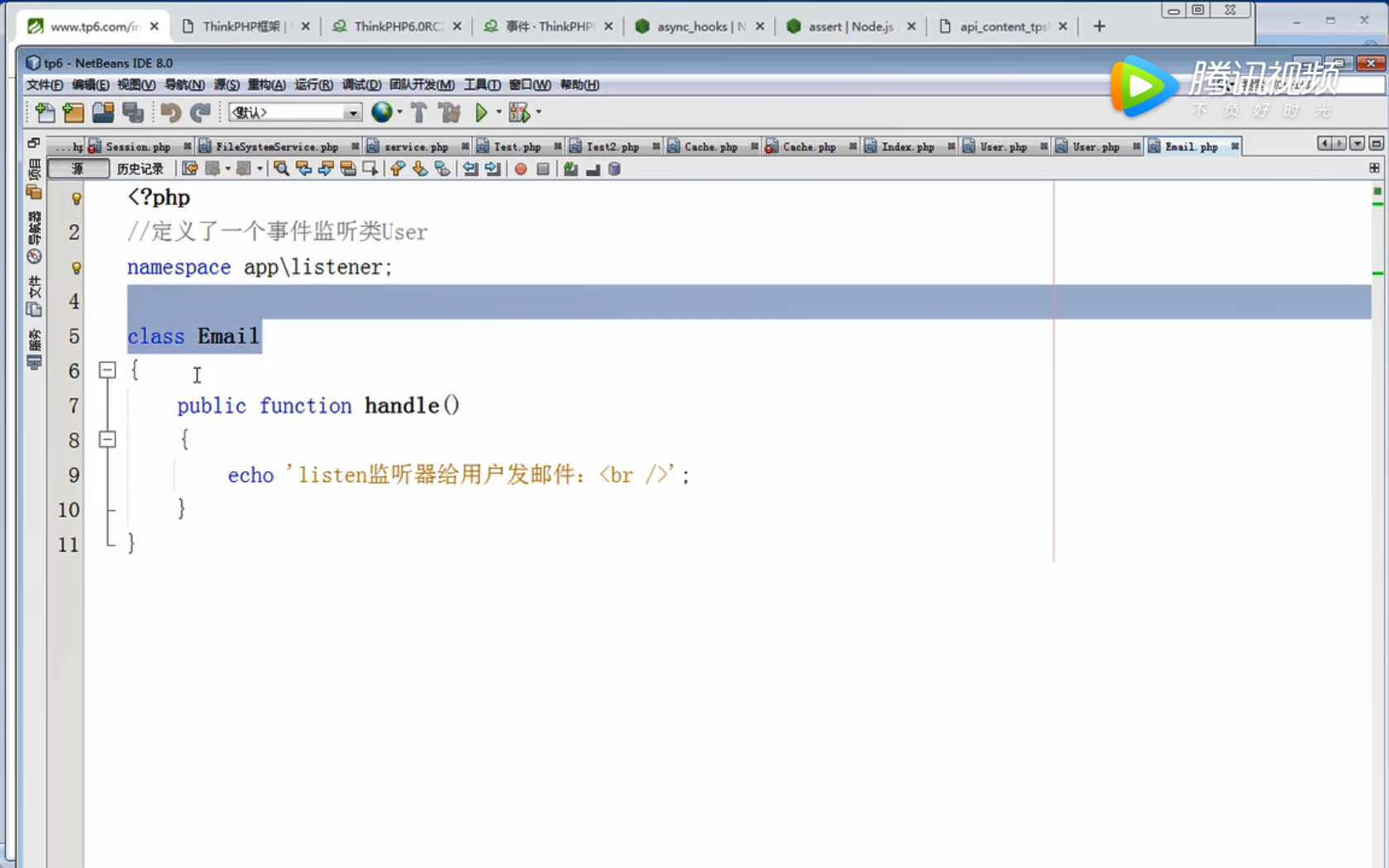Click the Clean and Build icon
The height and width of the screenshot is (868, 1389).
pos(449,112)
